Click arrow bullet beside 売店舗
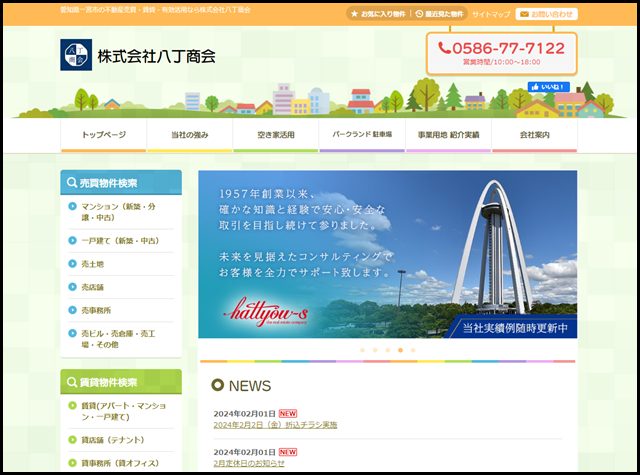 point(73,287)
